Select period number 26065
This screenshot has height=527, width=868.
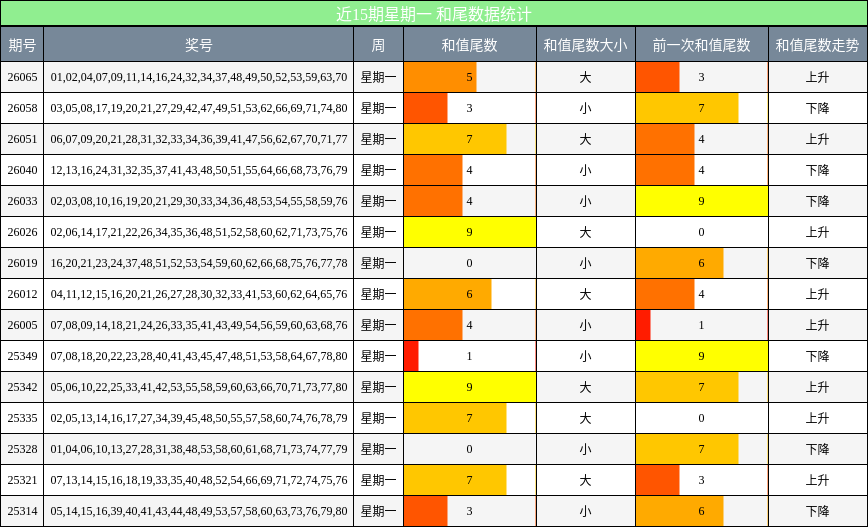[22, 77]
